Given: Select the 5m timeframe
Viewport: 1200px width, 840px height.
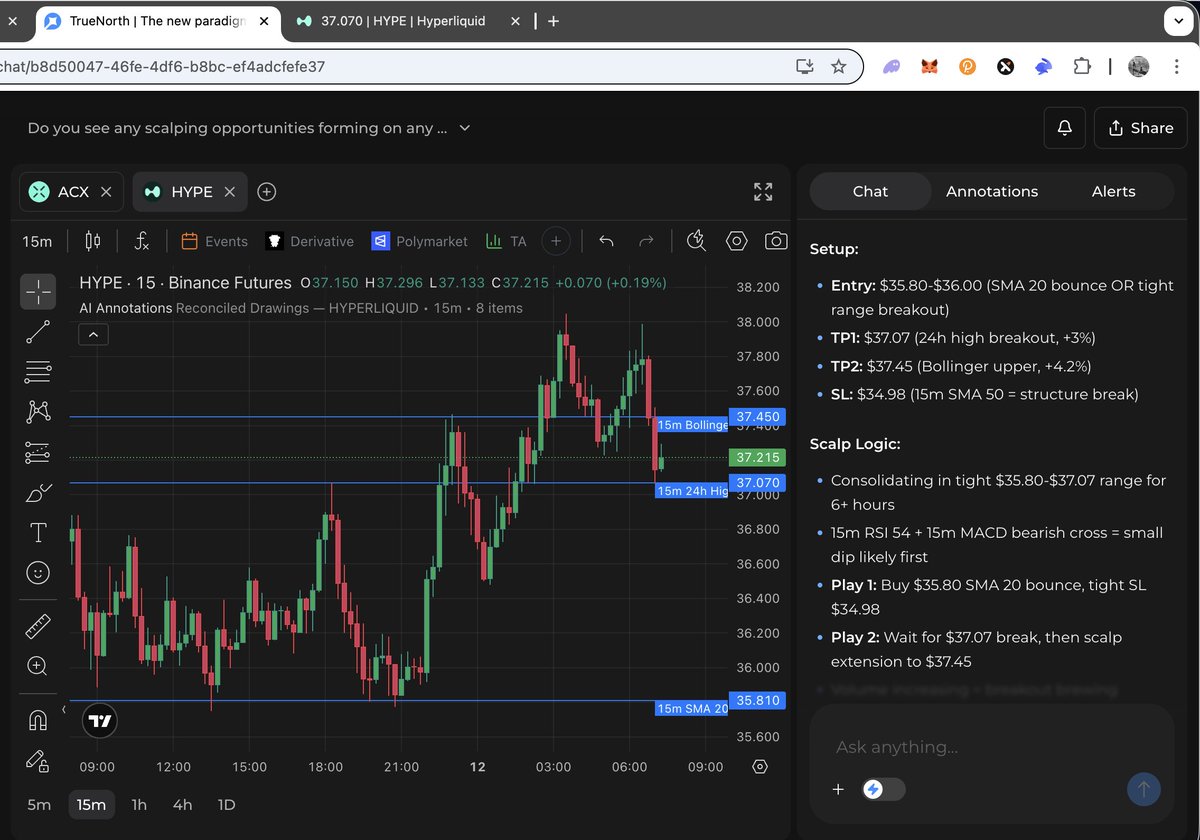Looking at the screenshot, I should tap(39, 804).
